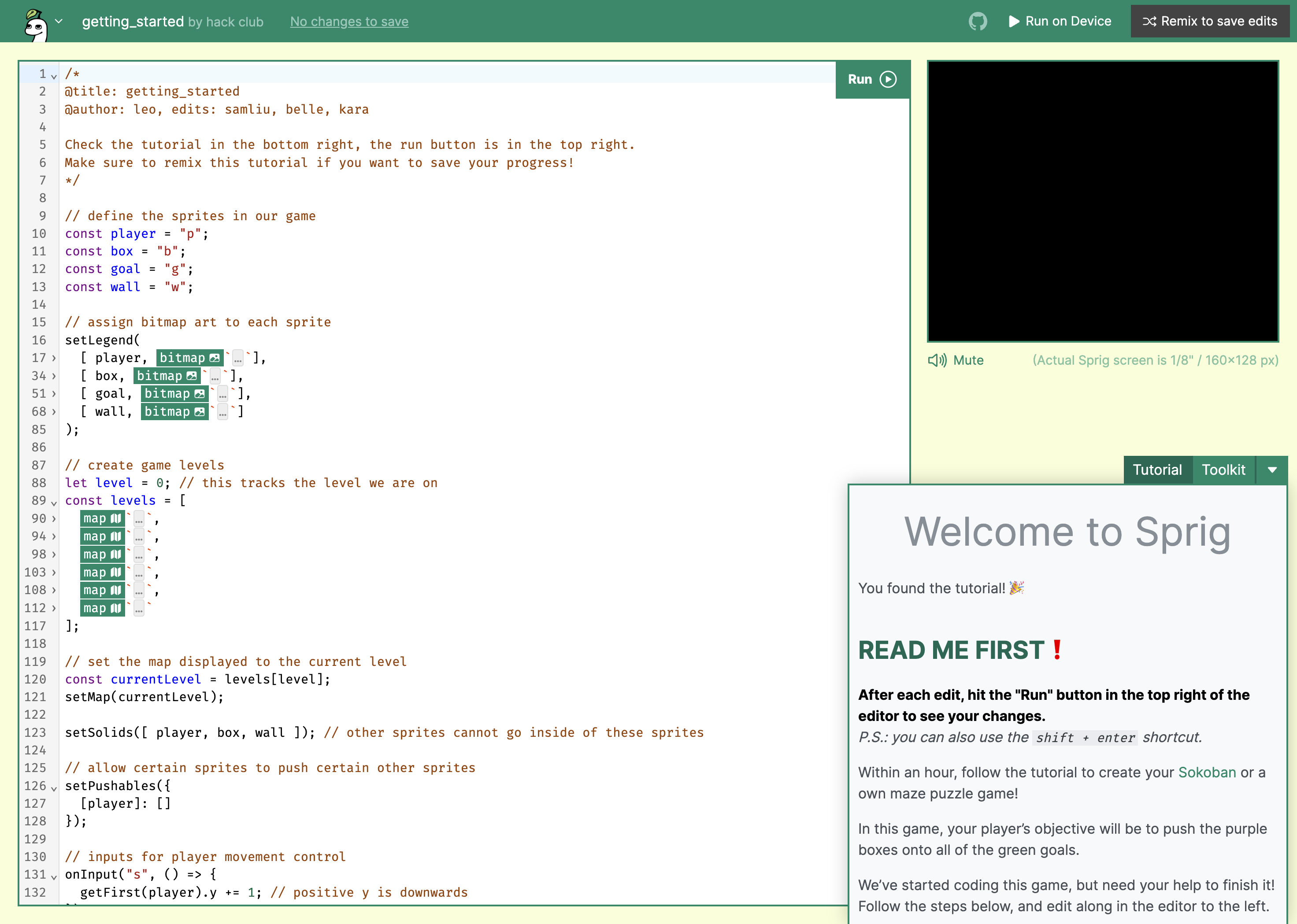Open the Sokoban link in tutorial
Image resolution: width=1297 pixels, height=924 pixels.
click(x=1207, y=772)
